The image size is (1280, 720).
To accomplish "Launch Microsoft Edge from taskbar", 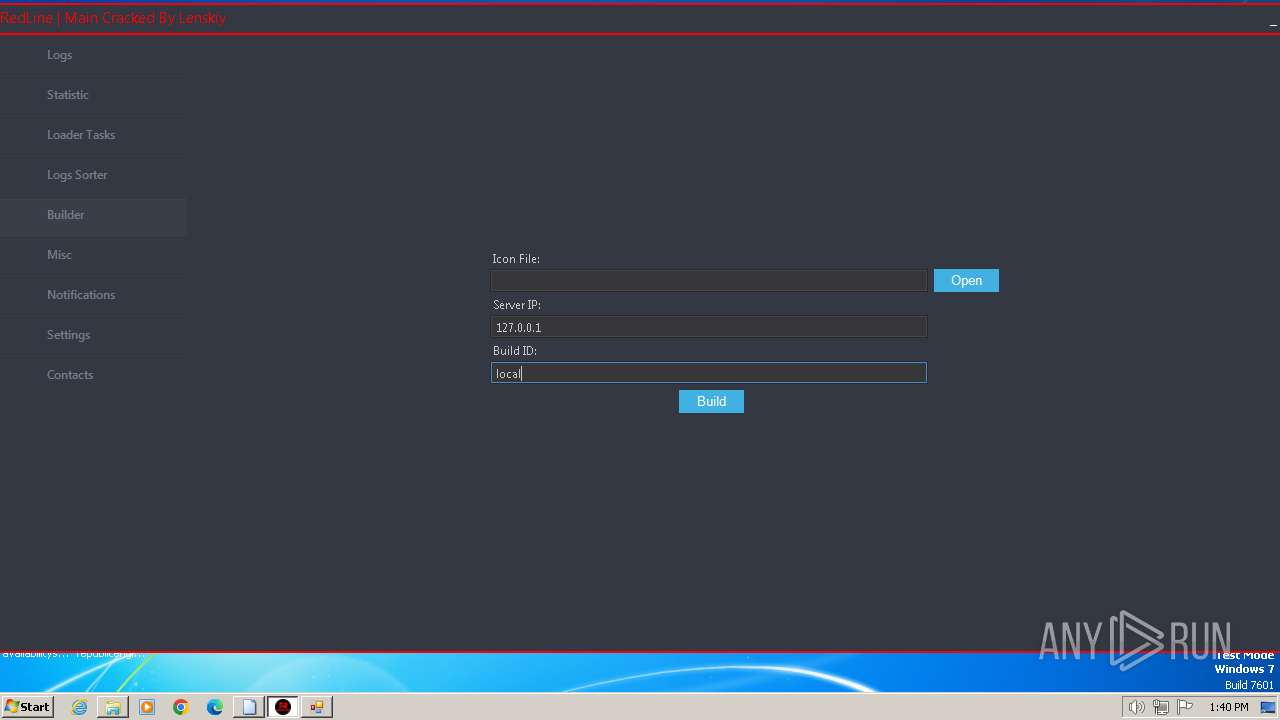I will pyautogui.click(x=215, y=707).
